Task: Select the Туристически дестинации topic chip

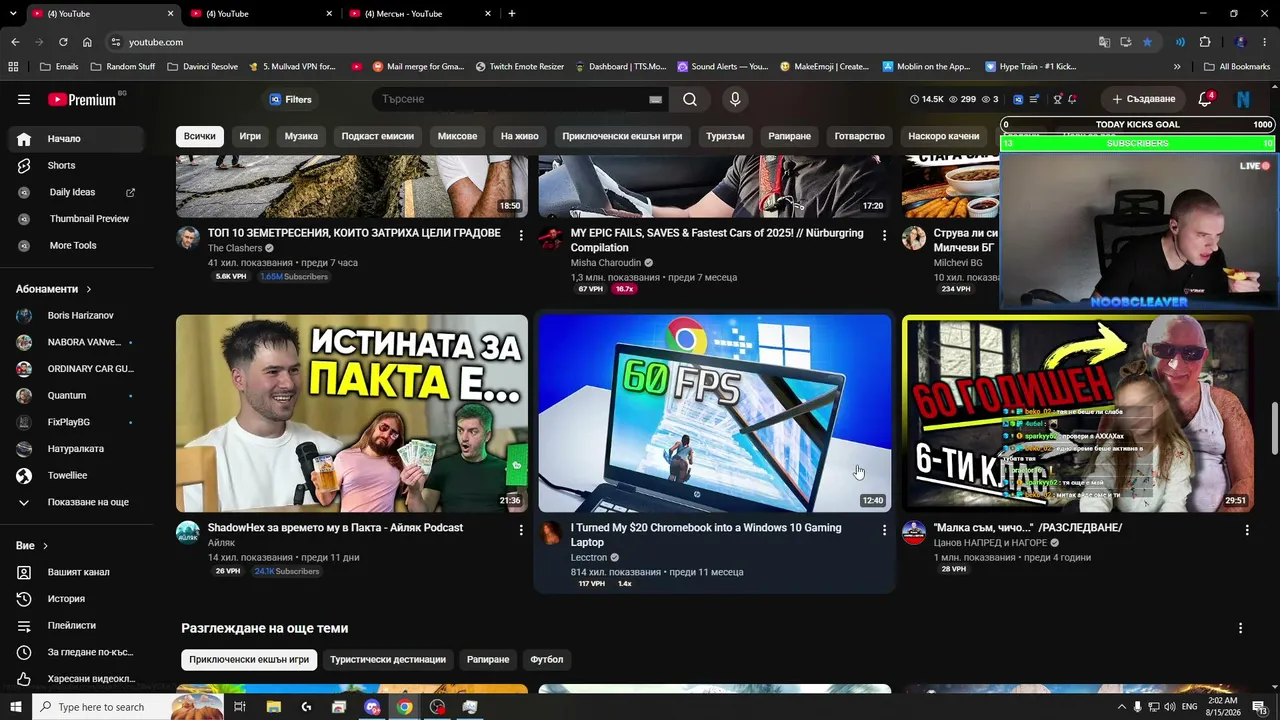Action: [388, 659]
